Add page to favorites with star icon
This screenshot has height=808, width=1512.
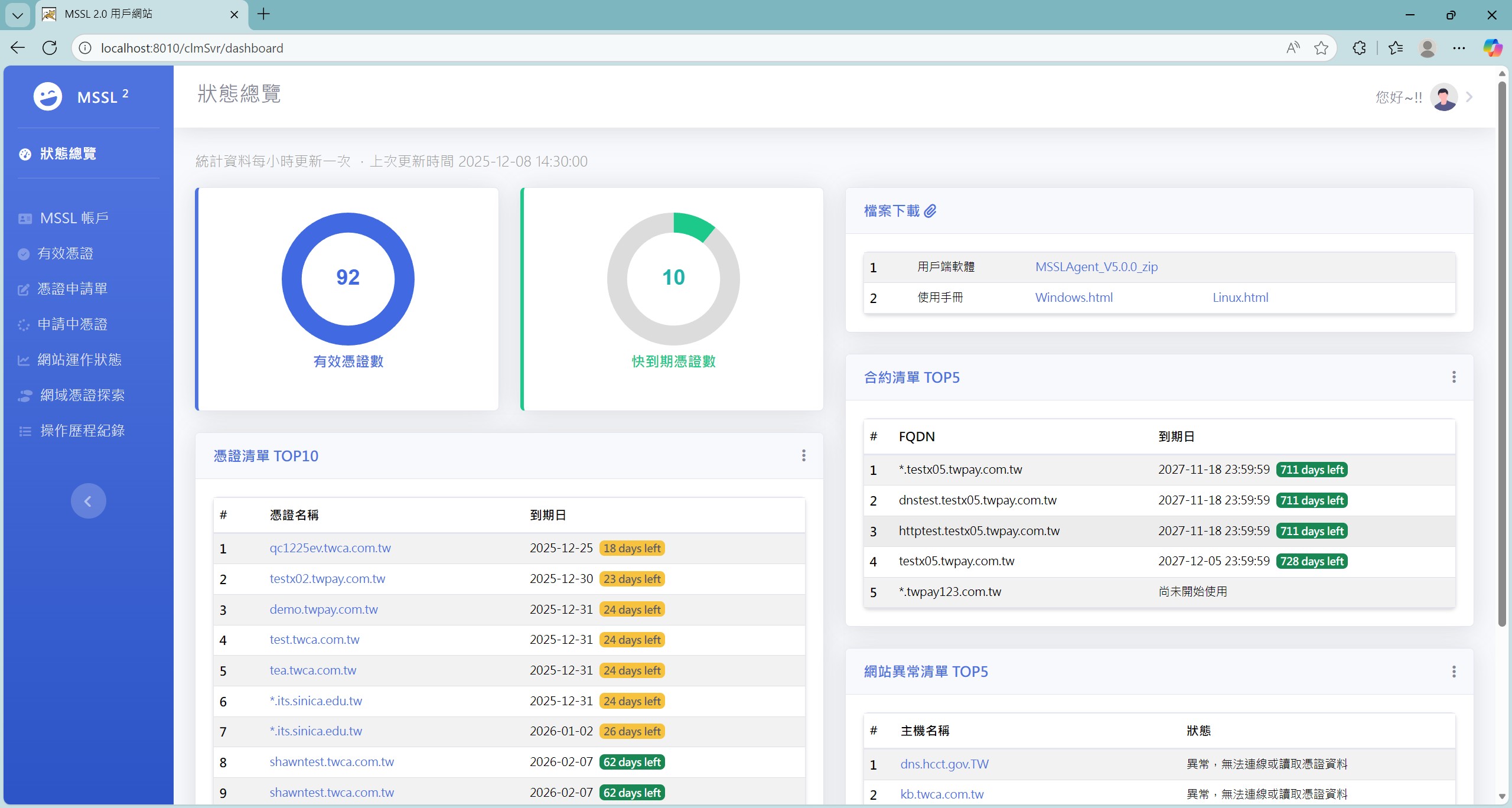(x=1321, y=48)
